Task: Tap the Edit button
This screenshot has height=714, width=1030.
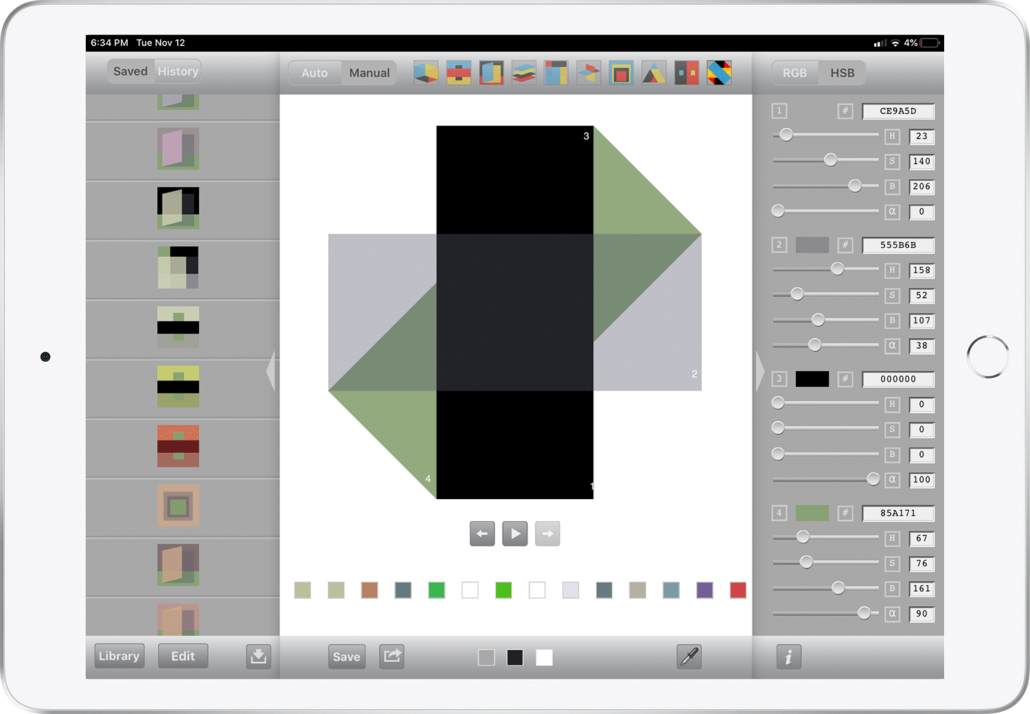Action: [x=183, y=656]
